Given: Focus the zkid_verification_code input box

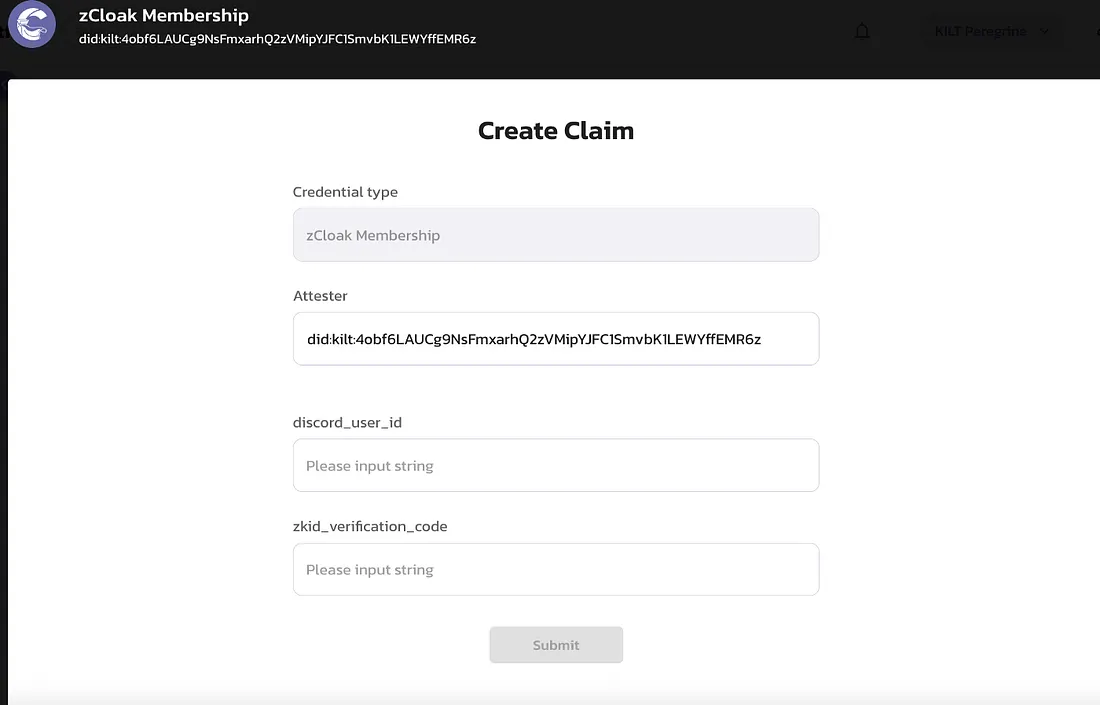Looking at the screenshot, I should [x=556, y=570].
